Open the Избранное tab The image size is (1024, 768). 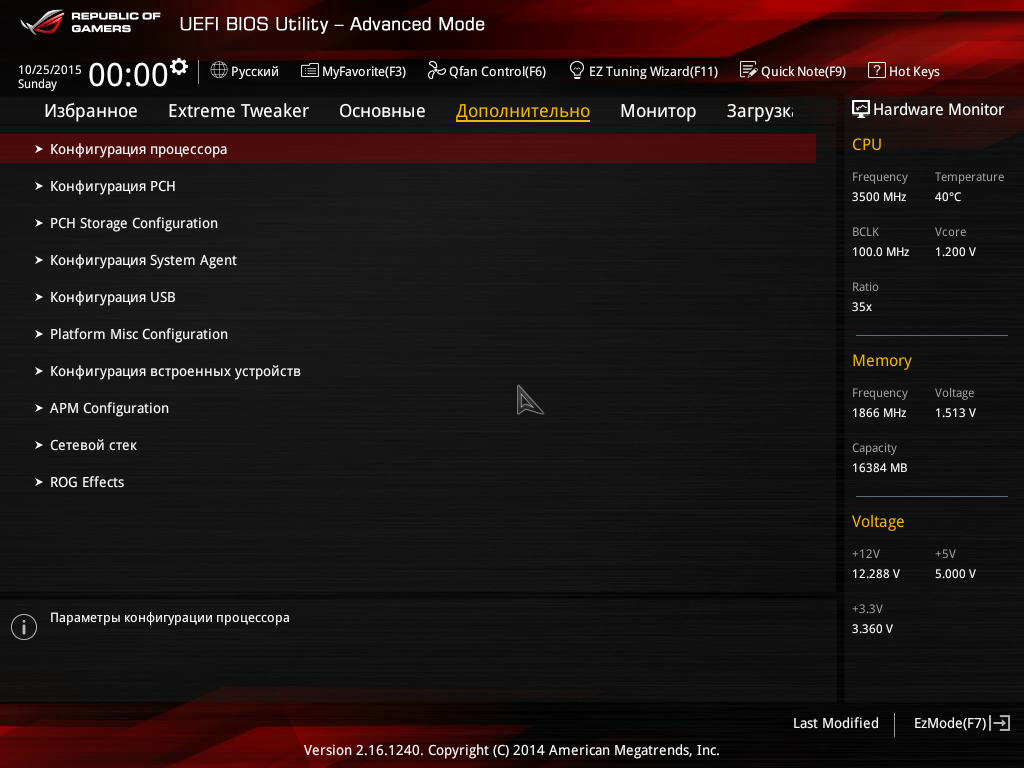point(91,111)
